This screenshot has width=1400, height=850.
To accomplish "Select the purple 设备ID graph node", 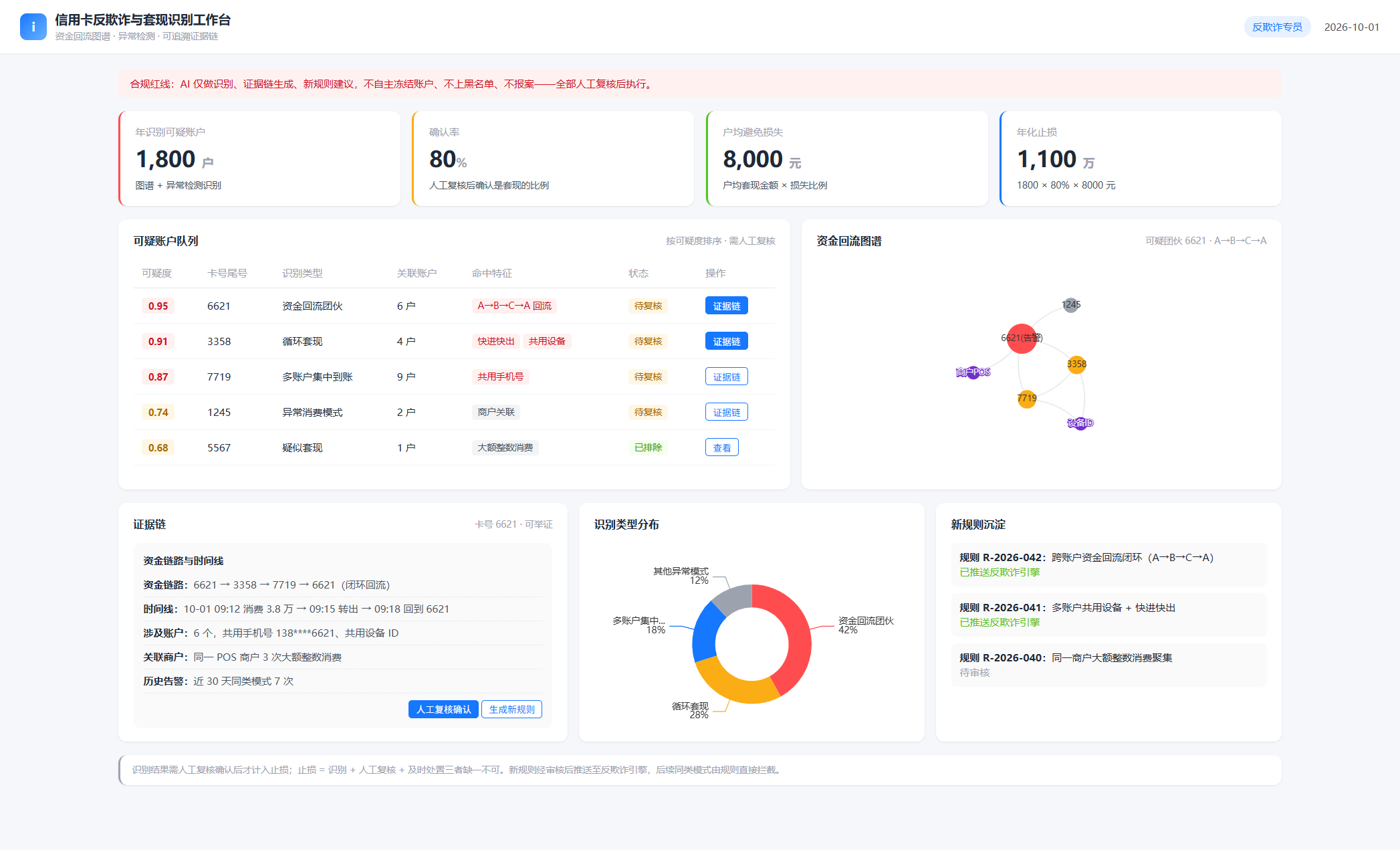I will pos(1080,423).
